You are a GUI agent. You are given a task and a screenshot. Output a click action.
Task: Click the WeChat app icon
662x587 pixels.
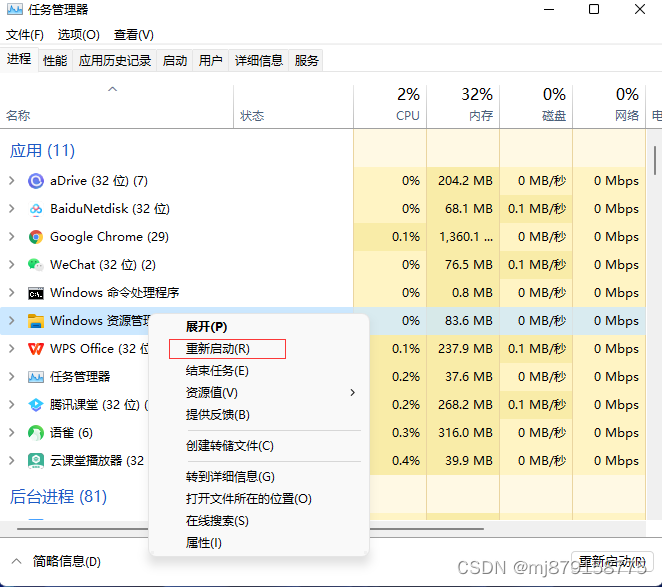pyautogui.click(x=36, y=265)
